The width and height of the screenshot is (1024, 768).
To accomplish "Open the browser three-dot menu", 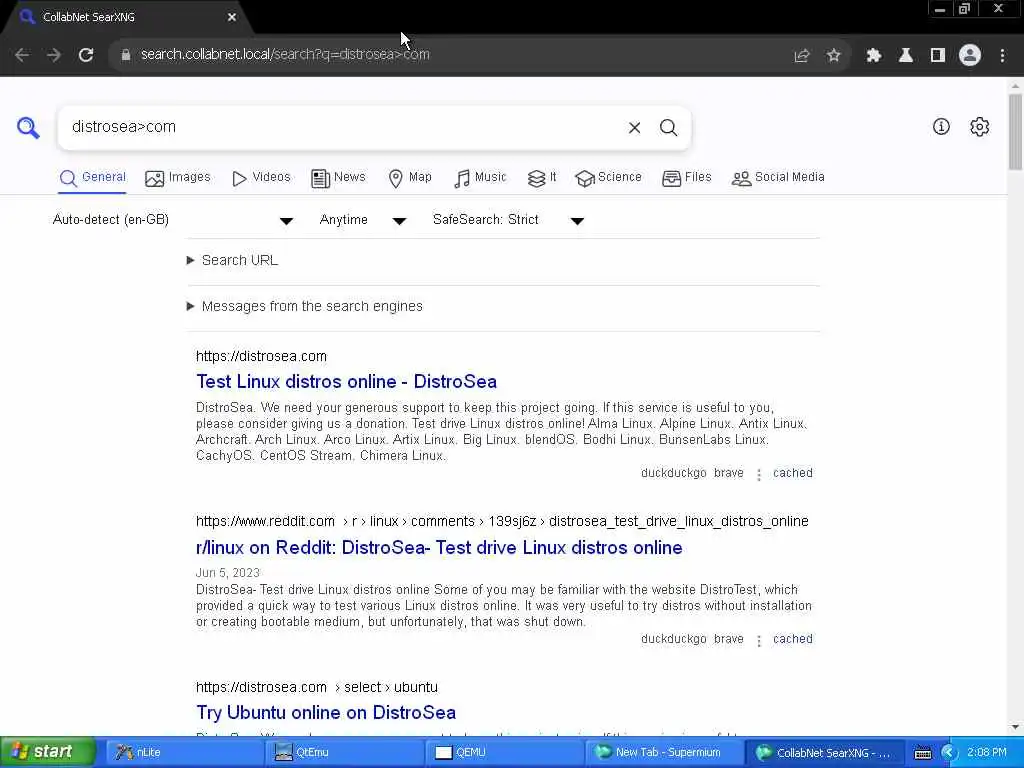I will click(1002, 56).
